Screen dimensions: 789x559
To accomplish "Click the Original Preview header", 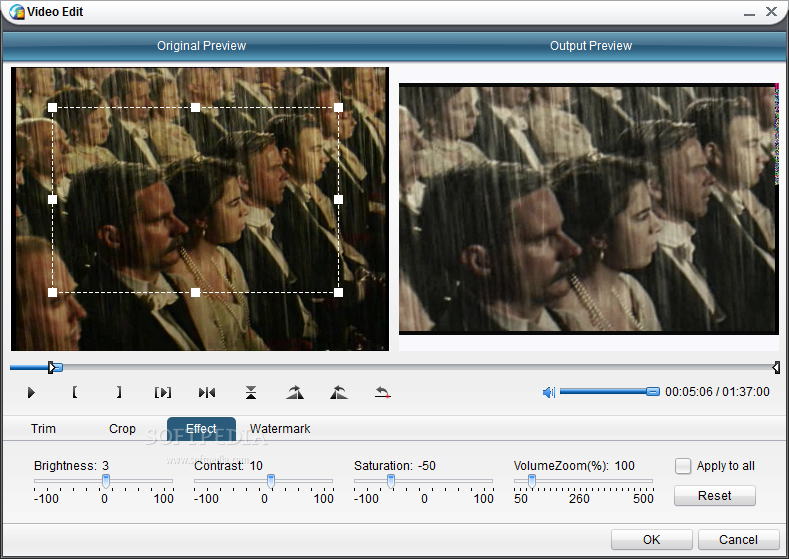I will (x=201, y=46).
